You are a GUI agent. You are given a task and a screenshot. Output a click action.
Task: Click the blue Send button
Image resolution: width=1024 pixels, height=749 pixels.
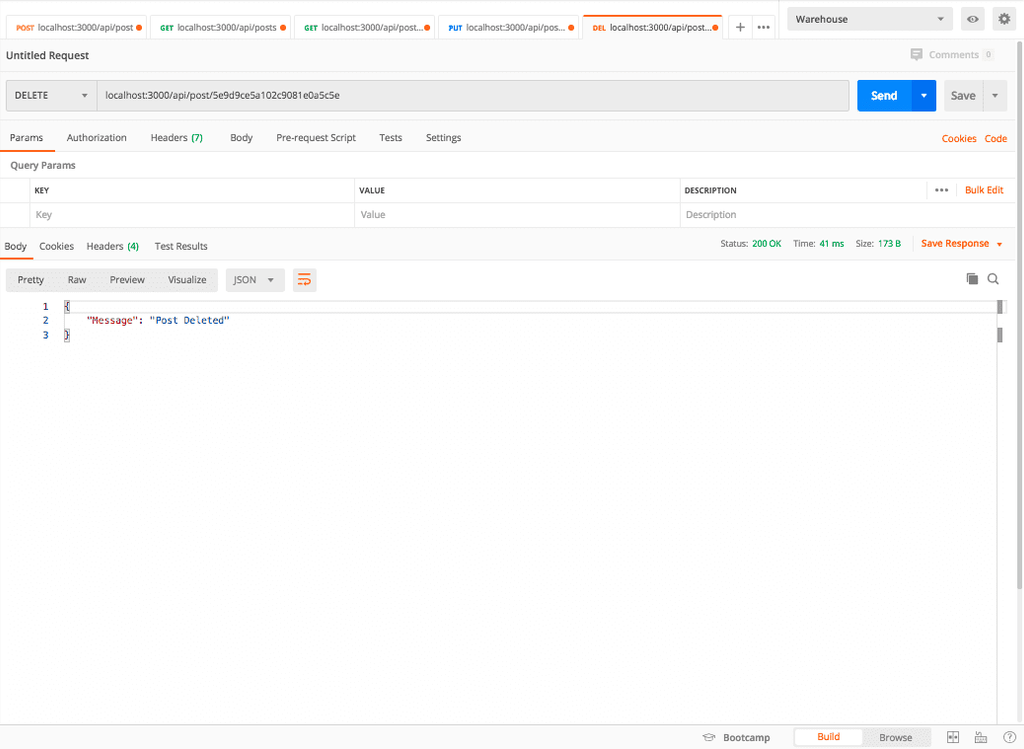tap(884, 96)
